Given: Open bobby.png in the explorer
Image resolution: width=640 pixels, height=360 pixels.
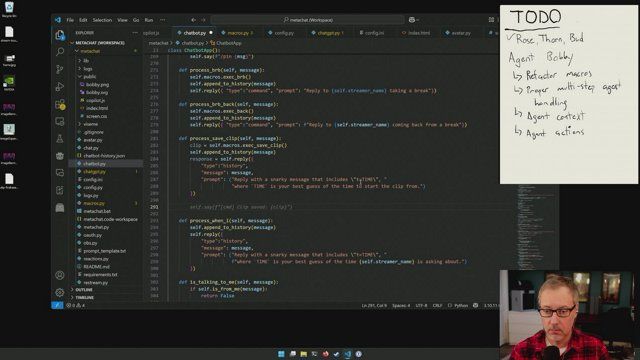Looking at the screenshot, I should coord(97,84).
